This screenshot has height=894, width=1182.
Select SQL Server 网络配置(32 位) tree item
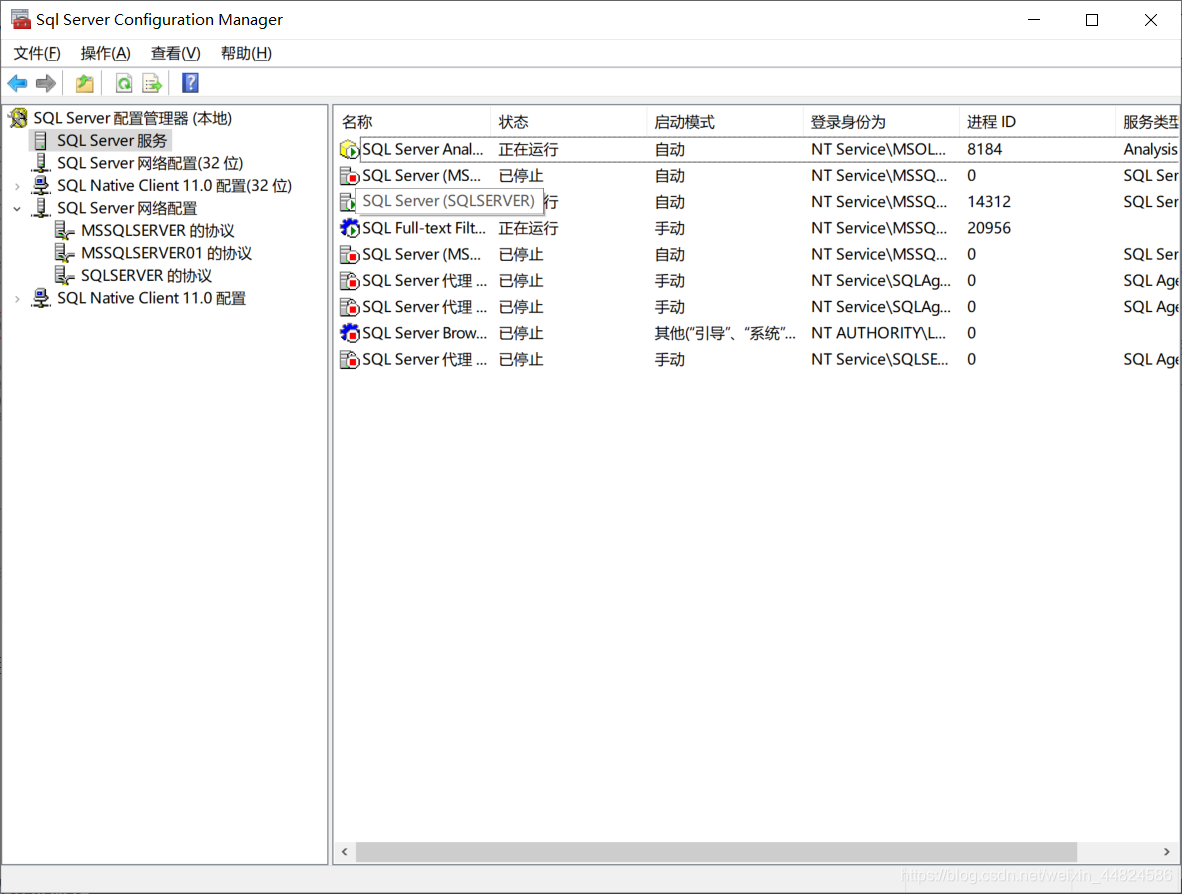tap(150, 163)
